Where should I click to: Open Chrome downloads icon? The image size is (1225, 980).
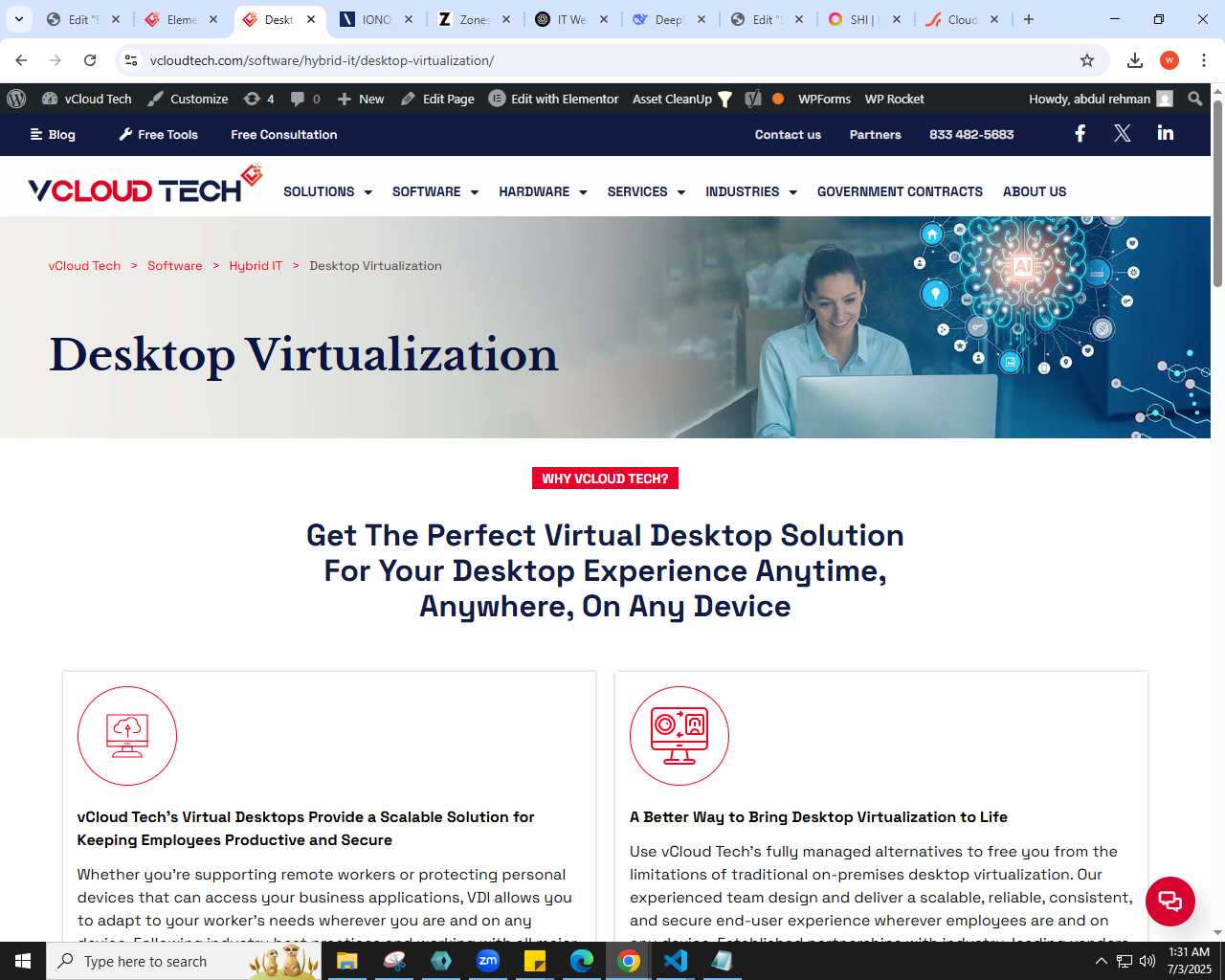tap(1135, 60)
